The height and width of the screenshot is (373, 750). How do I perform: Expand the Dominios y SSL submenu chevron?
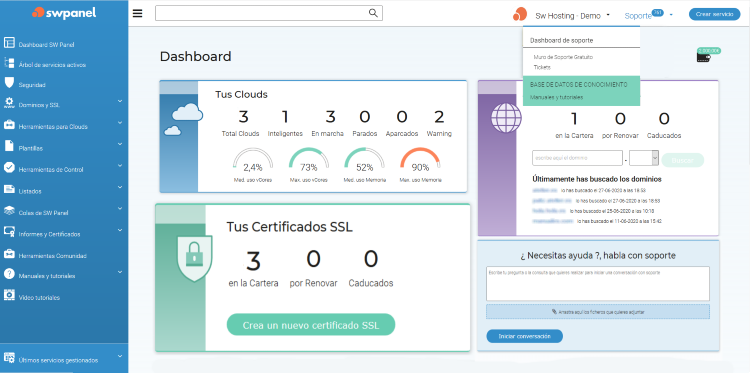[x=120, y=101]
